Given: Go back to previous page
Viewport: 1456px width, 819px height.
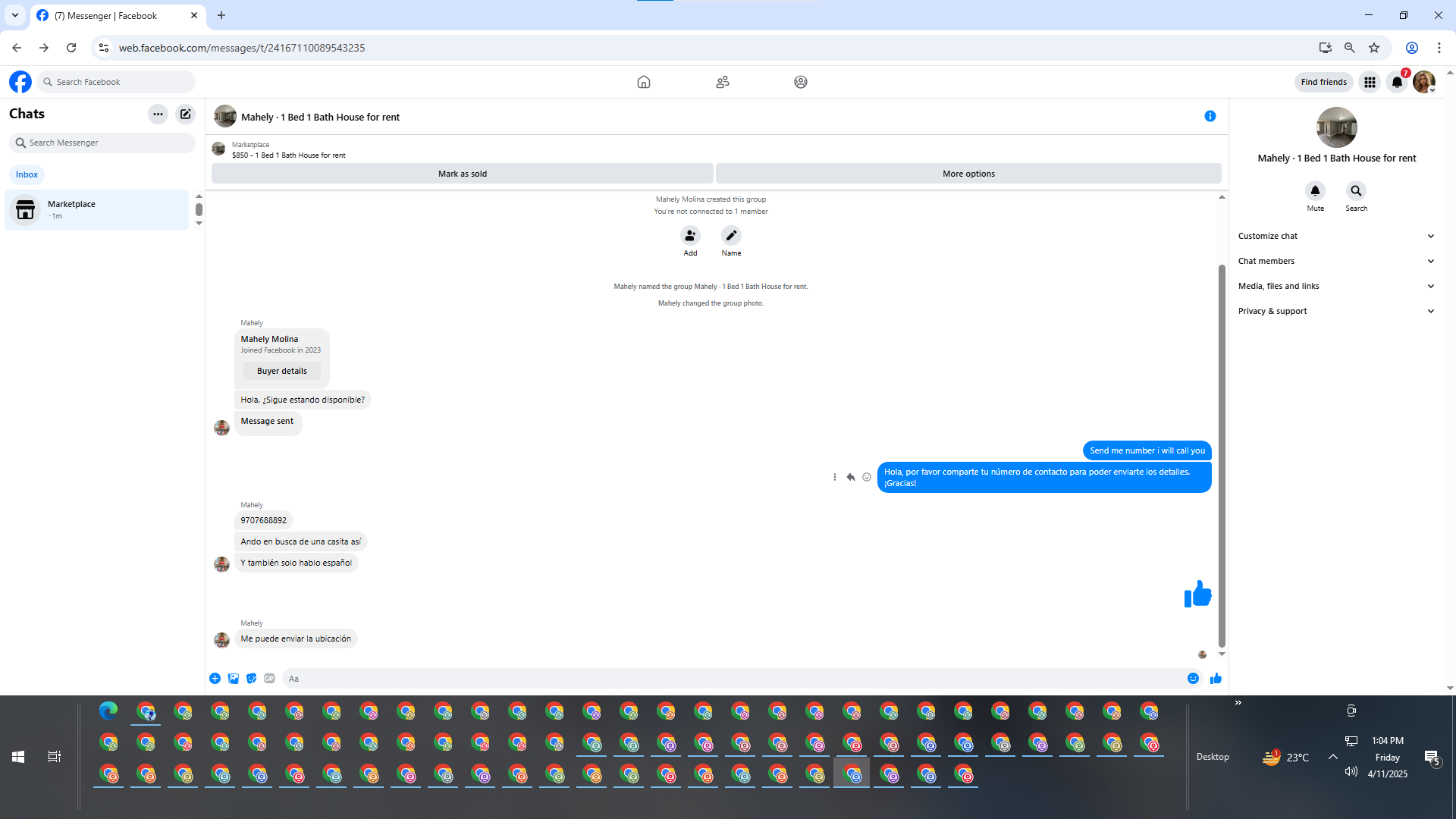Looking at the screenshot, I should [17, 48].
